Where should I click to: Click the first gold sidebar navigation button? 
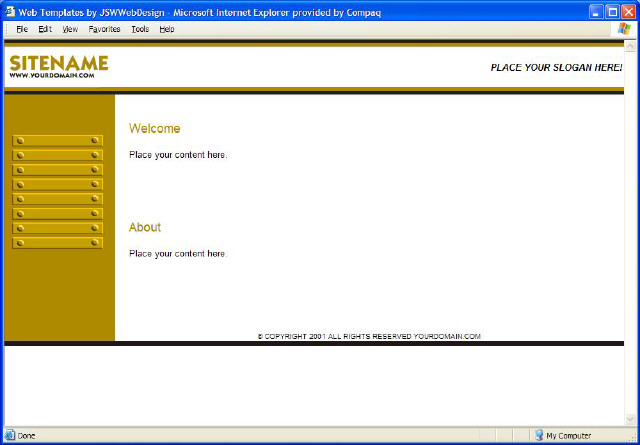tap(58, 141)
